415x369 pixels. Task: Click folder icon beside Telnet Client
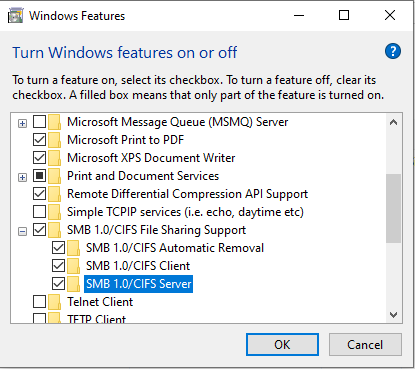[x=54, y=302]
